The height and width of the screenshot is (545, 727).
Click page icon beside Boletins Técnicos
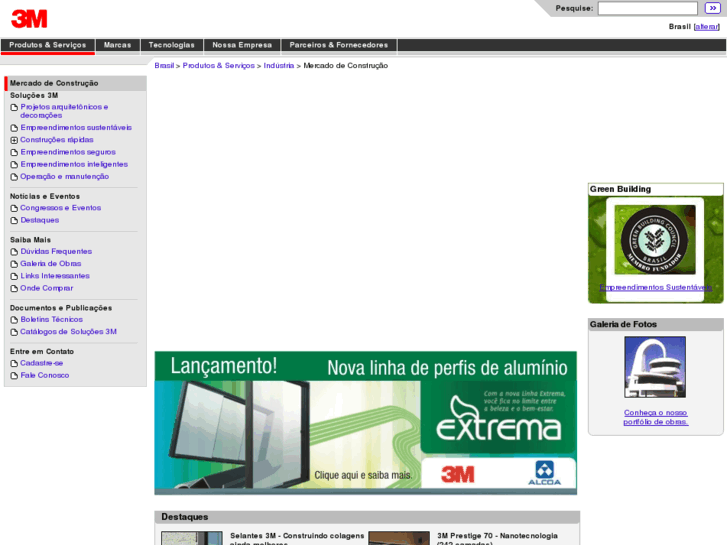point(14,321)
